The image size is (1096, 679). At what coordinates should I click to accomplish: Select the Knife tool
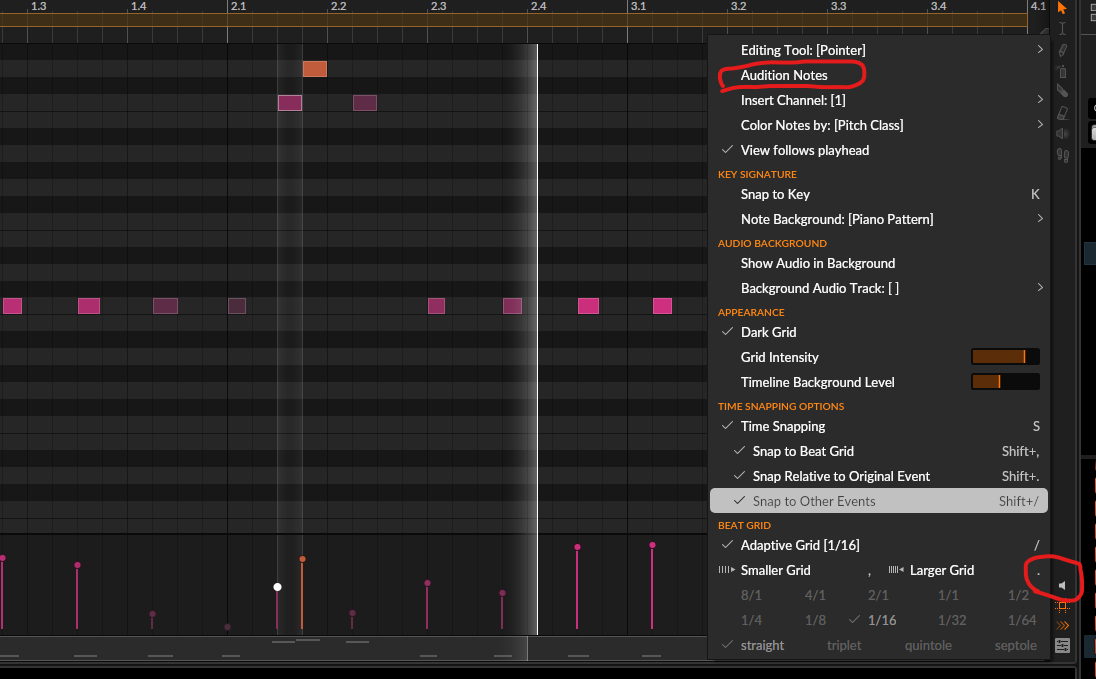point(1062,90)
